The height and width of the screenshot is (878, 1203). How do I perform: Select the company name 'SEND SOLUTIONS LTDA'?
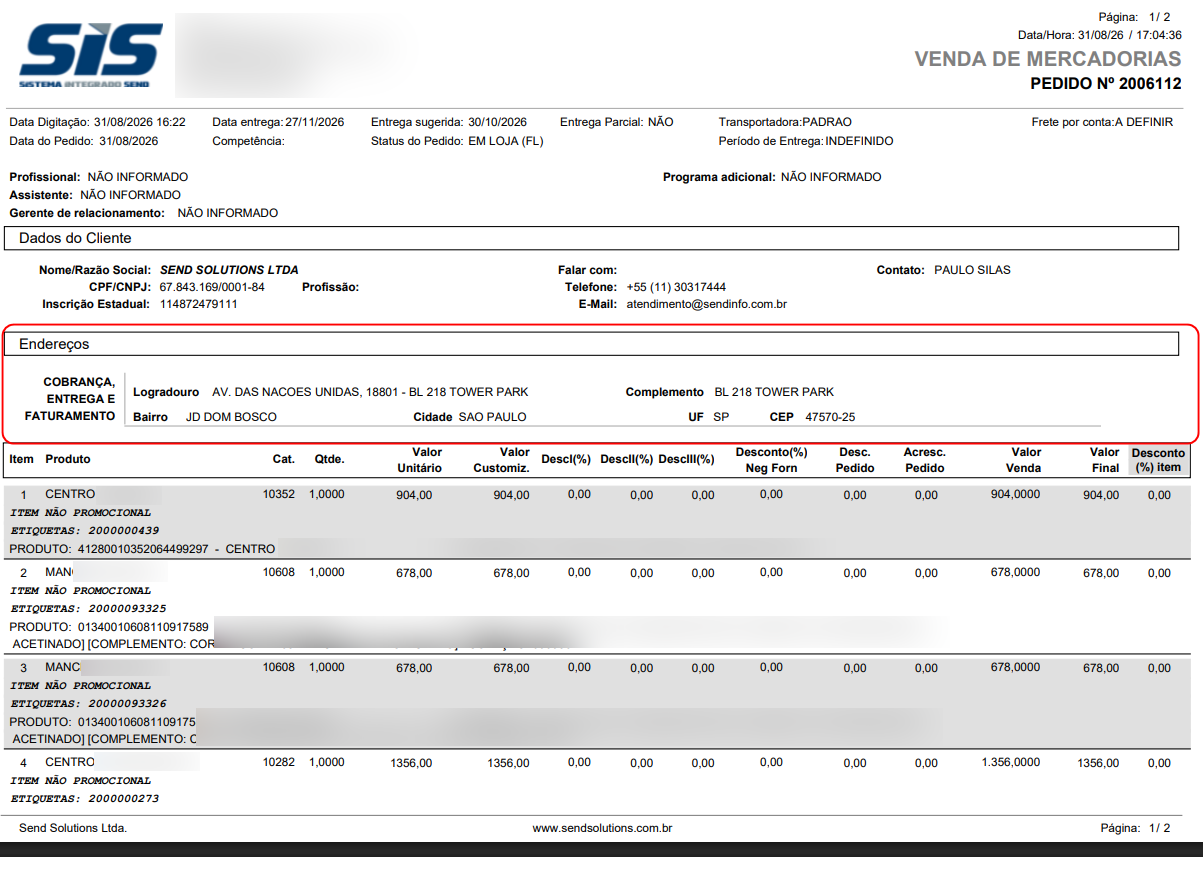(x=229, y=270)
